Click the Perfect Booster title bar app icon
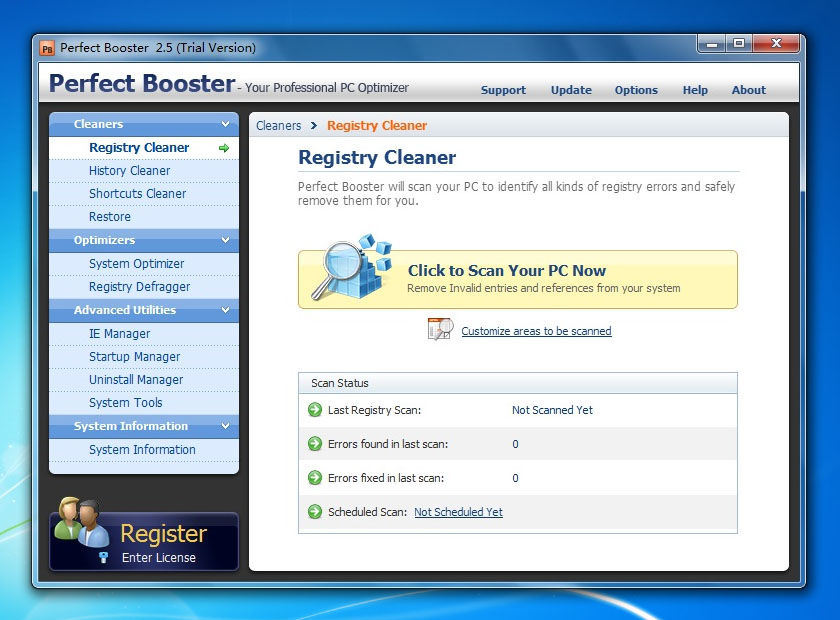The width and height of the screenshot is (840, 620). point(47,48)
